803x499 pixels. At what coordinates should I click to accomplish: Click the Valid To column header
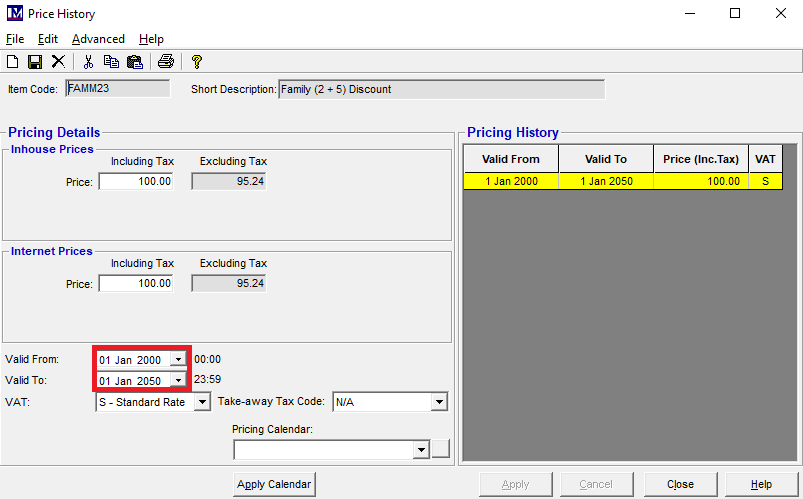coord(606,159)
